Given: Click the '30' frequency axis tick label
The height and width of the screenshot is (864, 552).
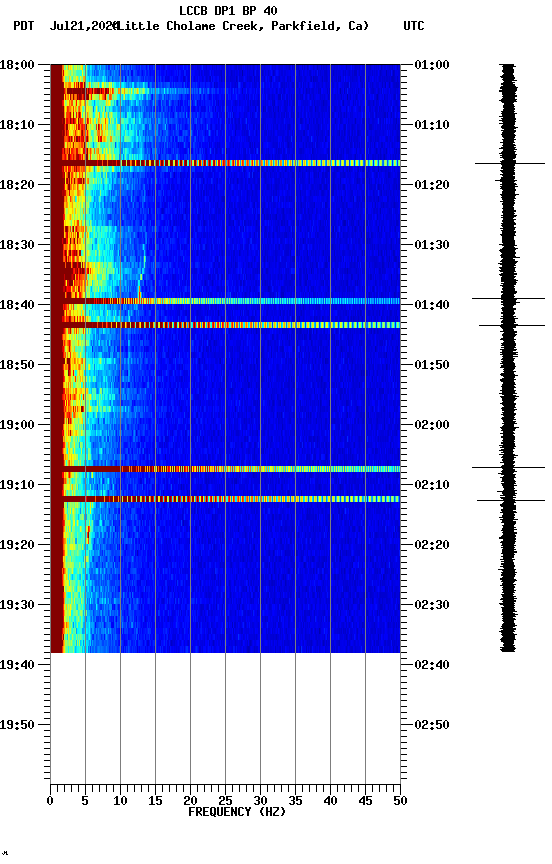Looking at the screenshot, I should (260, 802).
